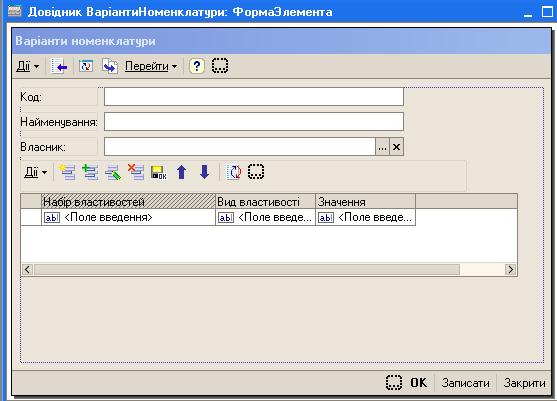The width and height of the screenshot is (557, 401).
Task: Select the Вид властивості column header
Action: 265,202
